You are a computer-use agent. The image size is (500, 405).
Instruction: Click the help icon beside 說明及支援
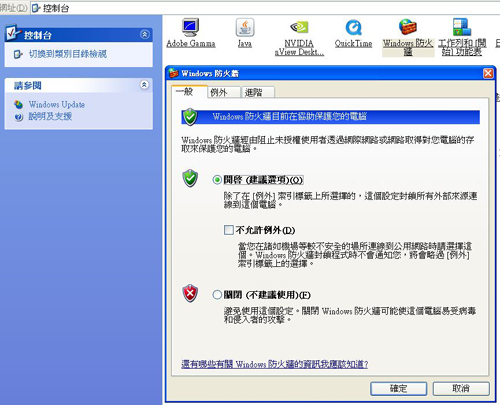tap(19, 117)
